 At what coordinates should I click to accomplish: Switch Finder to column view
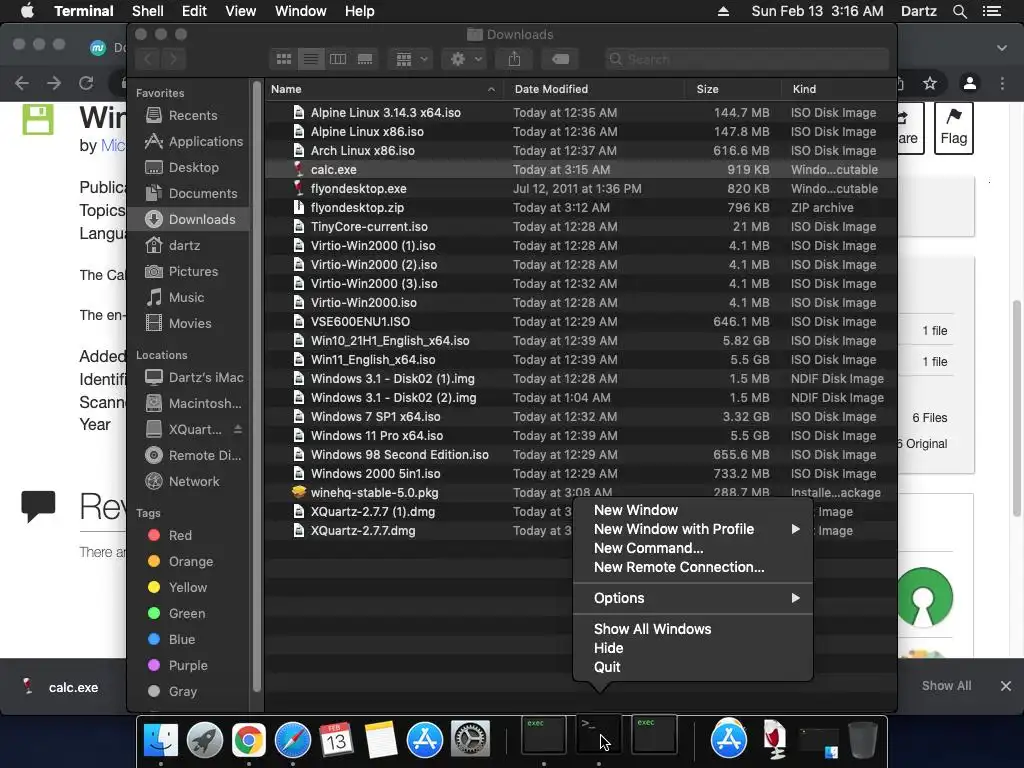[338, 59]
